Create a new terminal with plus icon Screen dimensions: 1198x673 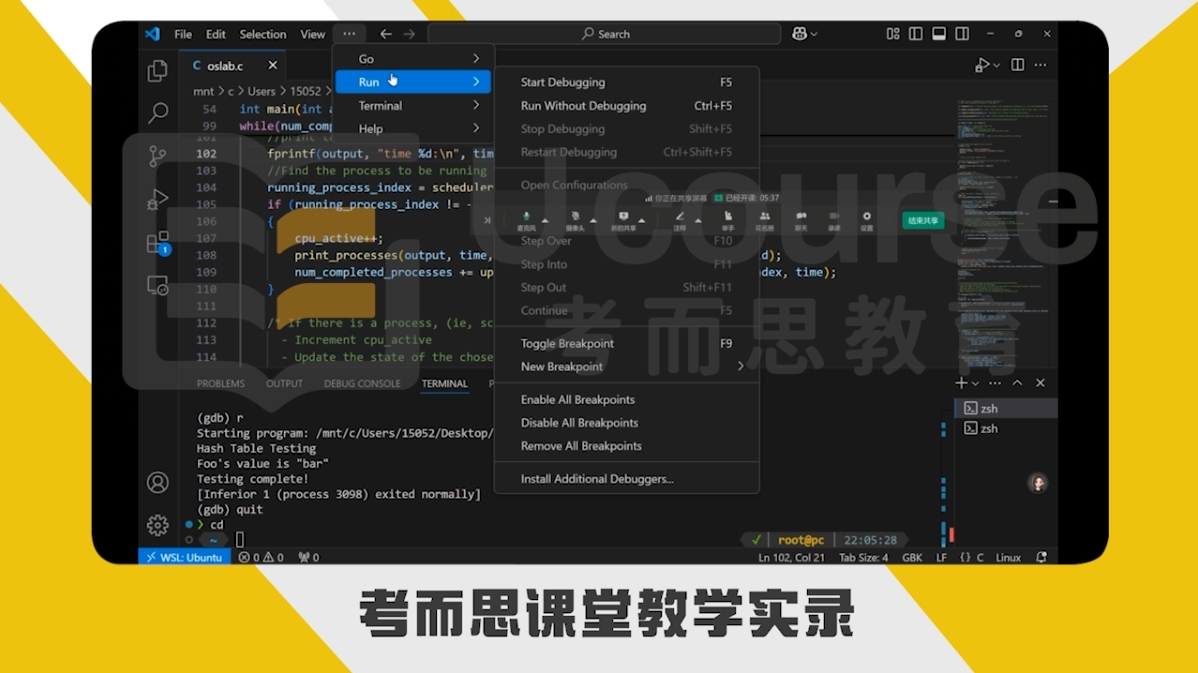pyautogui.click(x=960, y=383)
